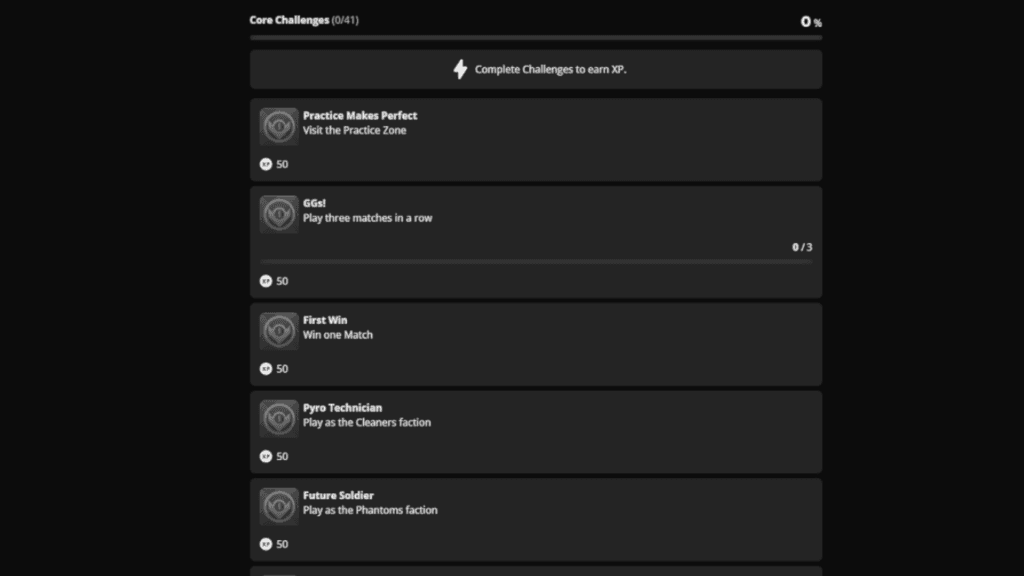Click the Future Soldier challenge badge icon

[279, 506]
